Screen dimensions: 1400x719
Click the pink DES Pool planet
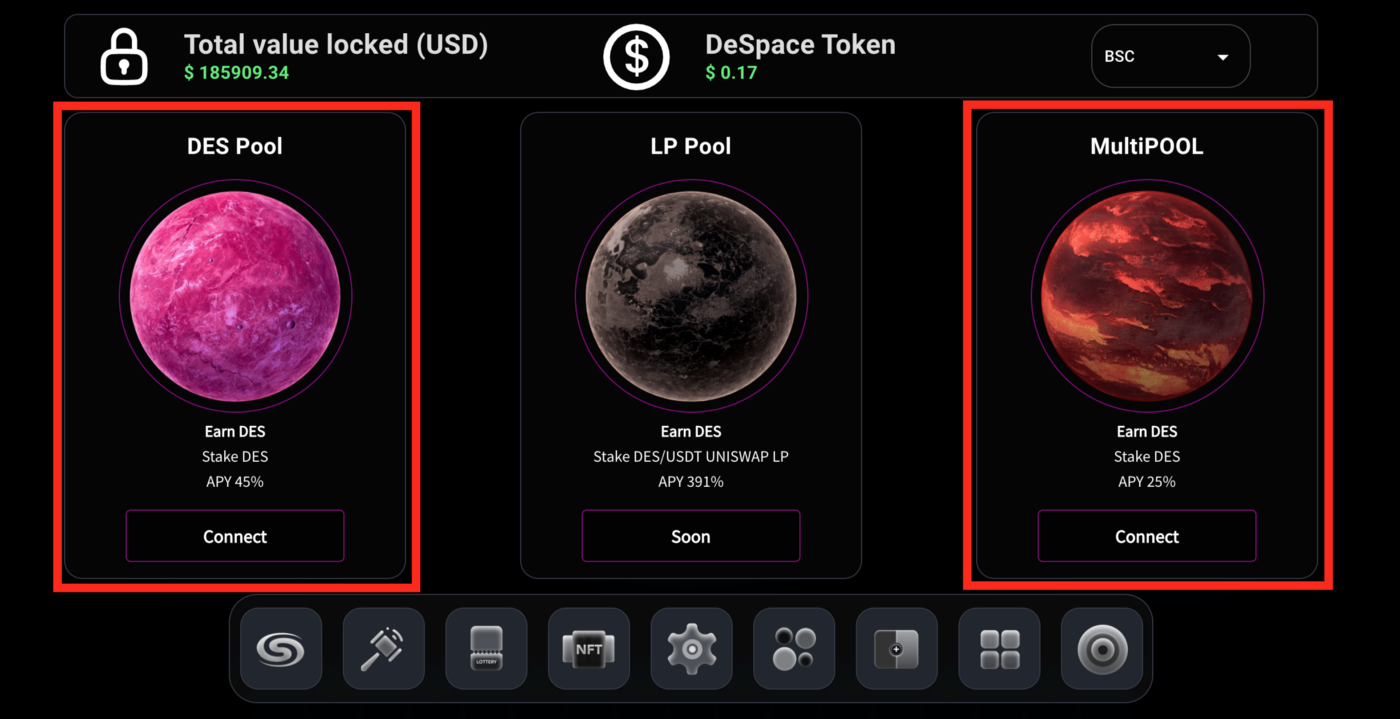[x=235, y=297]
